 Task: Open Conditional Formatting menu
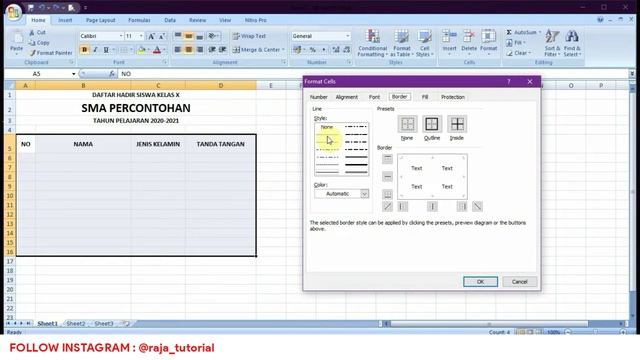[372, 43]
